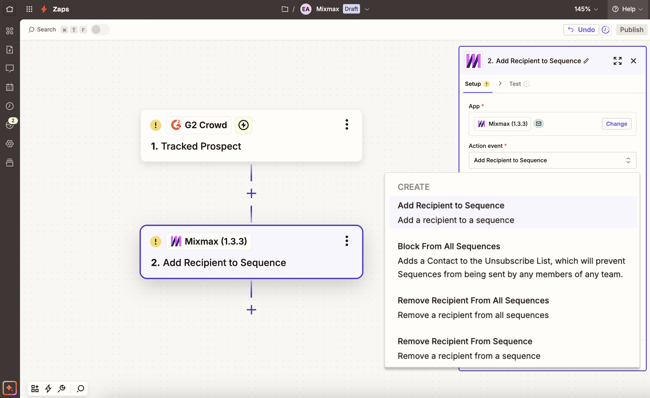The image size is (650, 398).
Task: Click the bottom toolbar search magnifier
Action: click(x=80, y=388)
